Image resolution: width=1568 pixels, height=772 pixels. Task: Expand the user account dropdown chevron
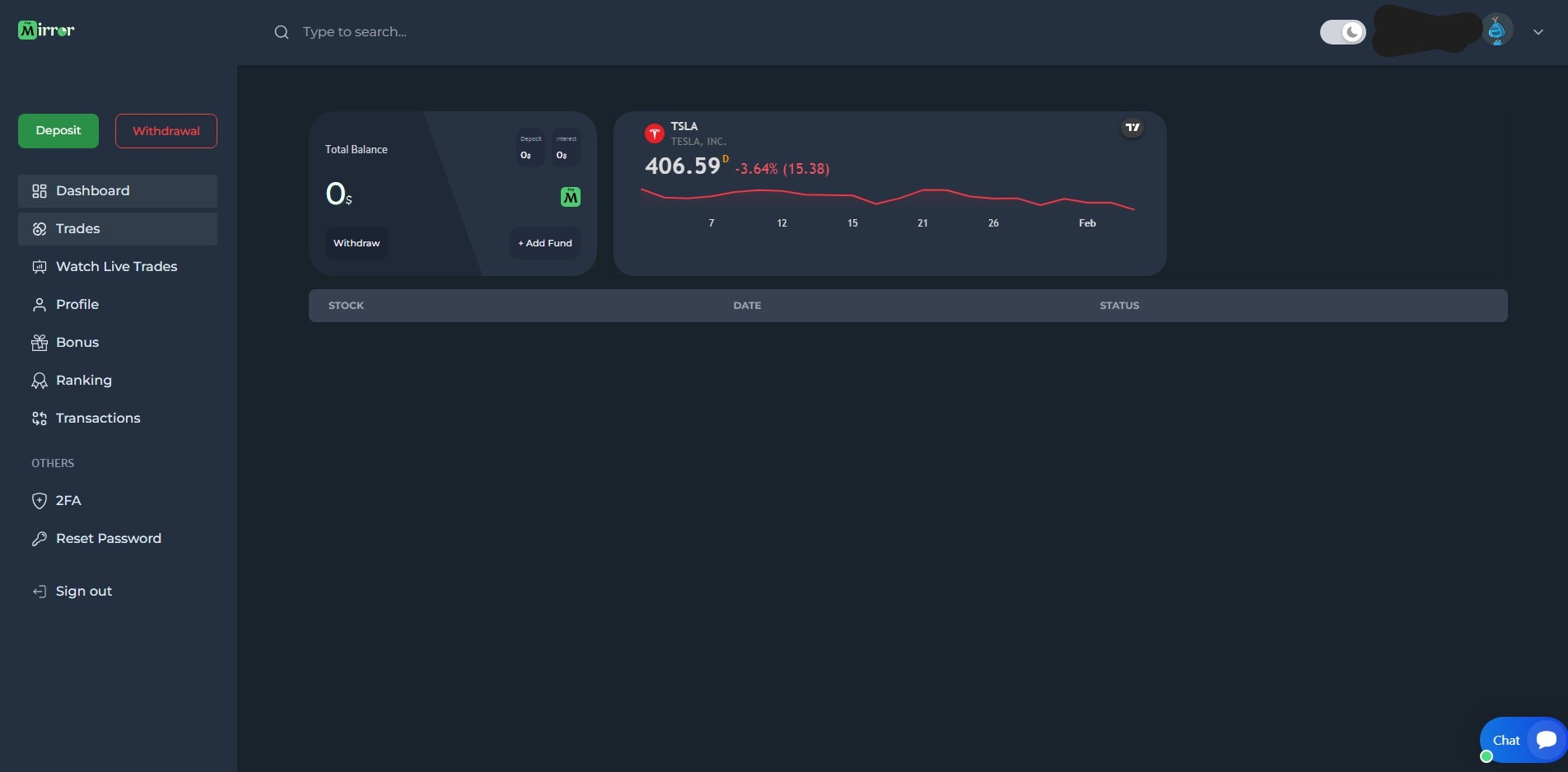(1538, 32)
